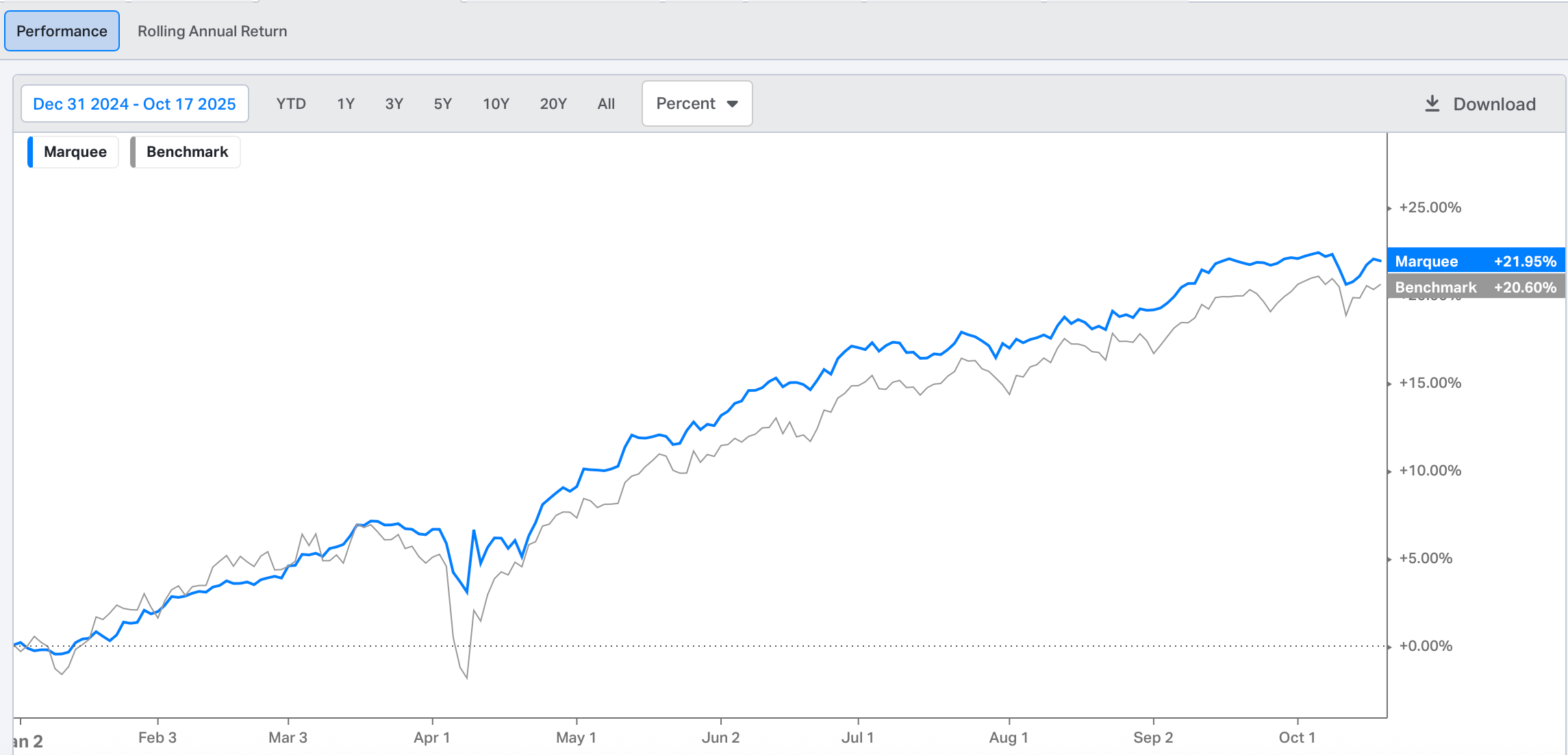Click the Download text link
The image size is (1568, 755).
coord(1494,104)
